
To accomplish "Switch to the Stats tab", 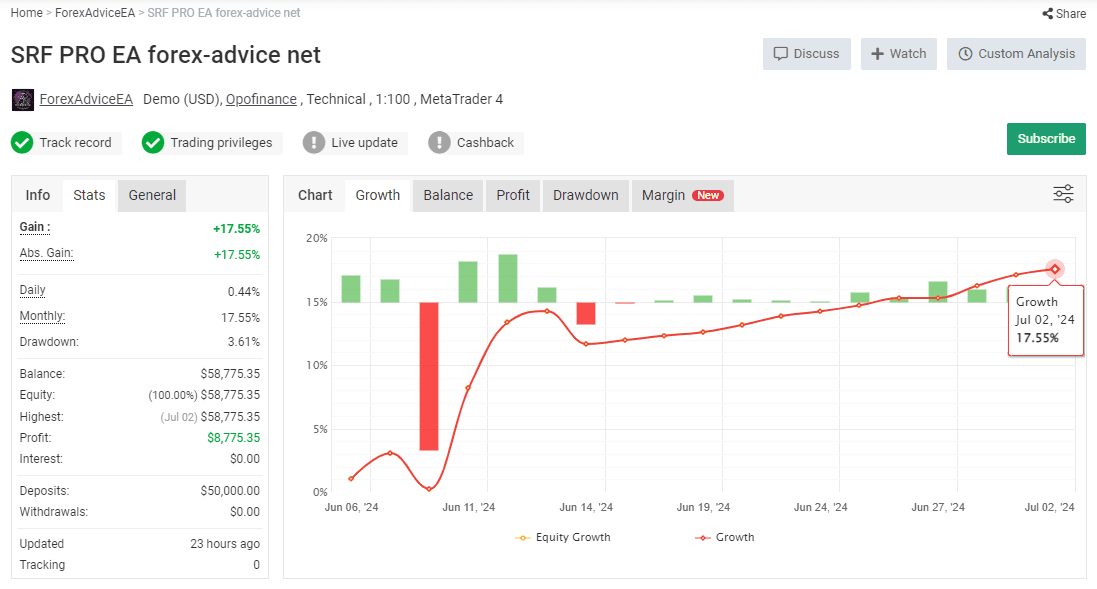I will point(90,195).
